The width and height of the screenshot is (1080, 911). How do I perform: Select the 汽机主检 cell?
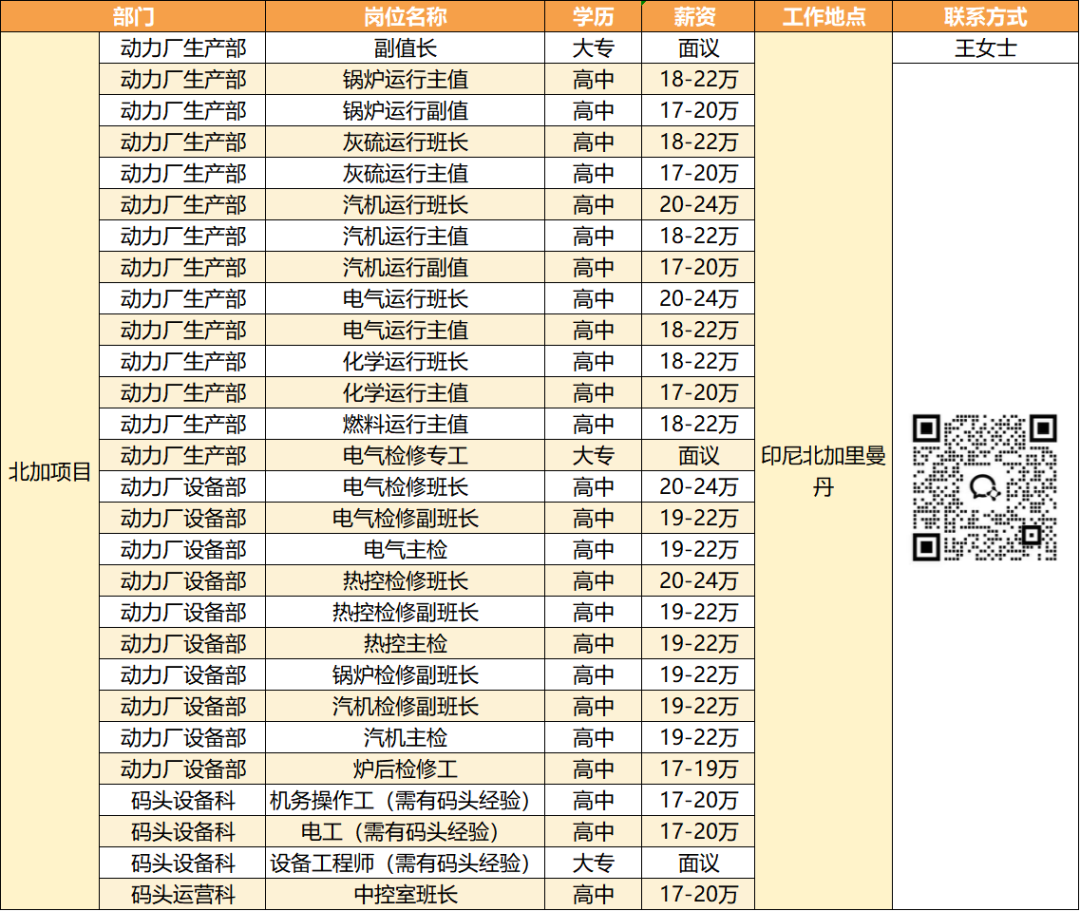405,737
